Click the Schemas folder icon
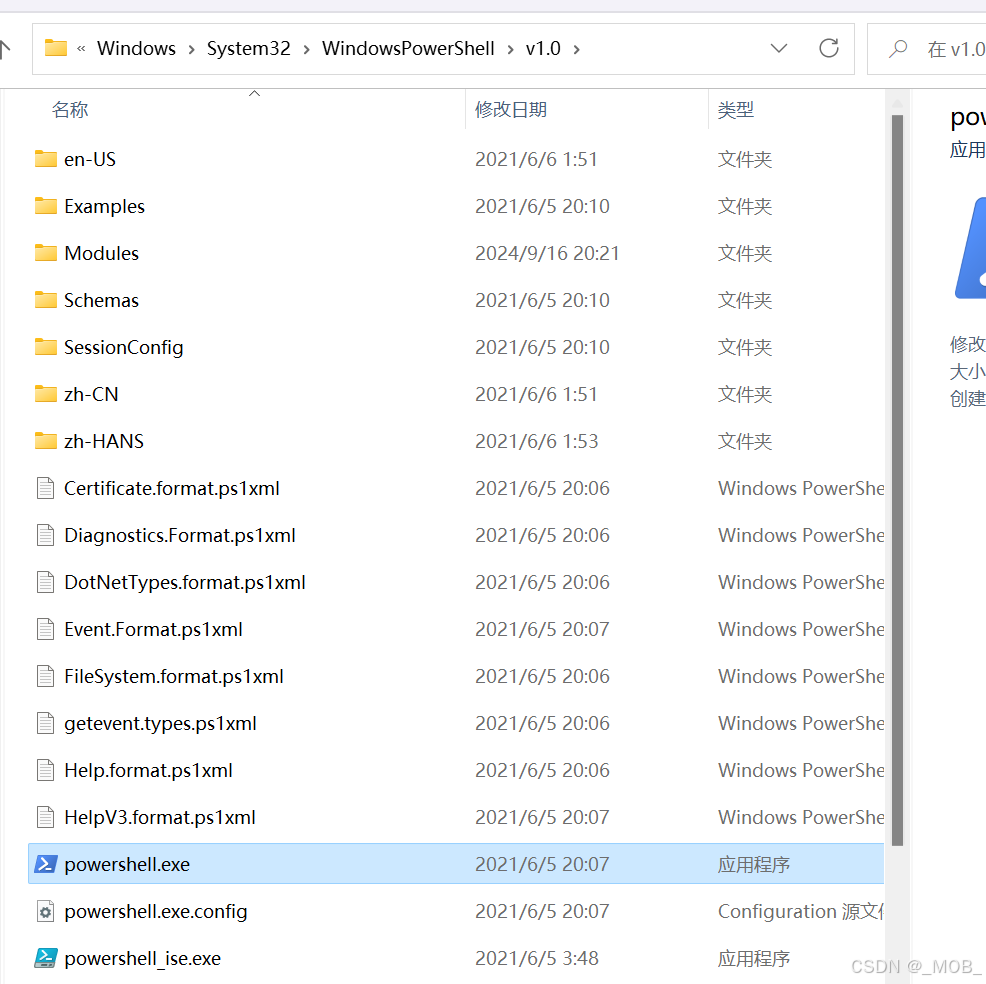The width and height of the screenshot is (986, 984). pyautogui.click(x=46, y=300)
